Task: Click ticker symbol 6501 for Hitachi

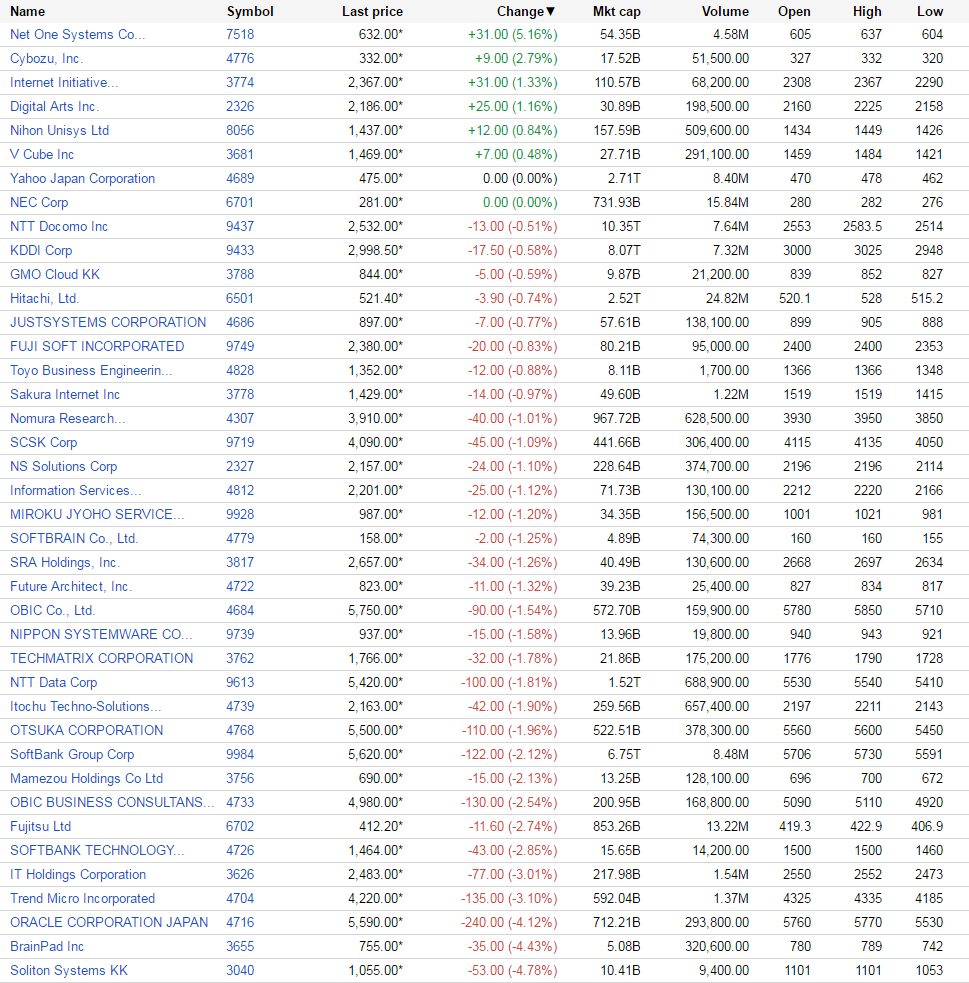Action: click(240, 298)
